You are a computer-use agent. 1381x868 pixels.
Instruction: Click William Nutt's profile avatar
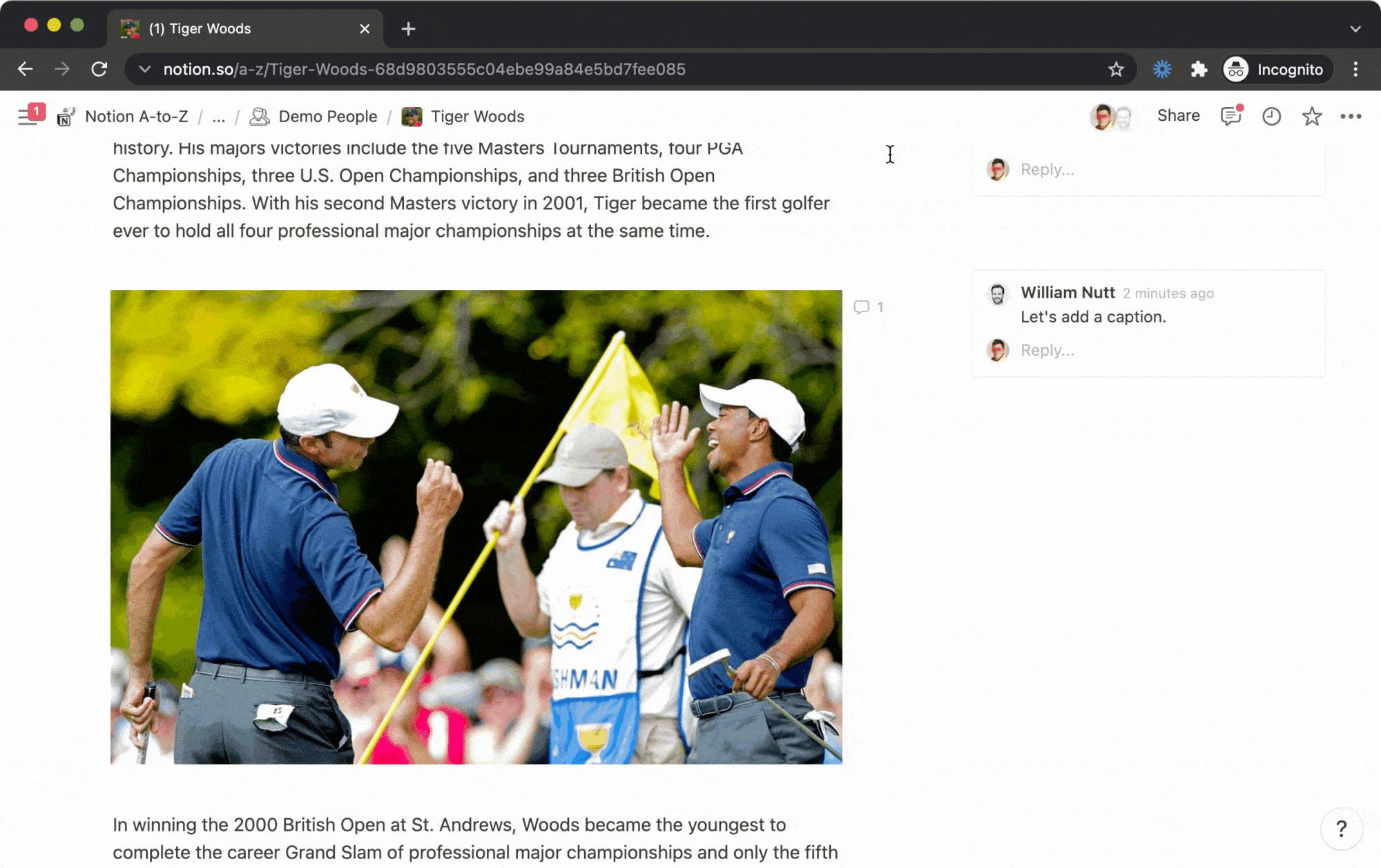tap(998, 293)
